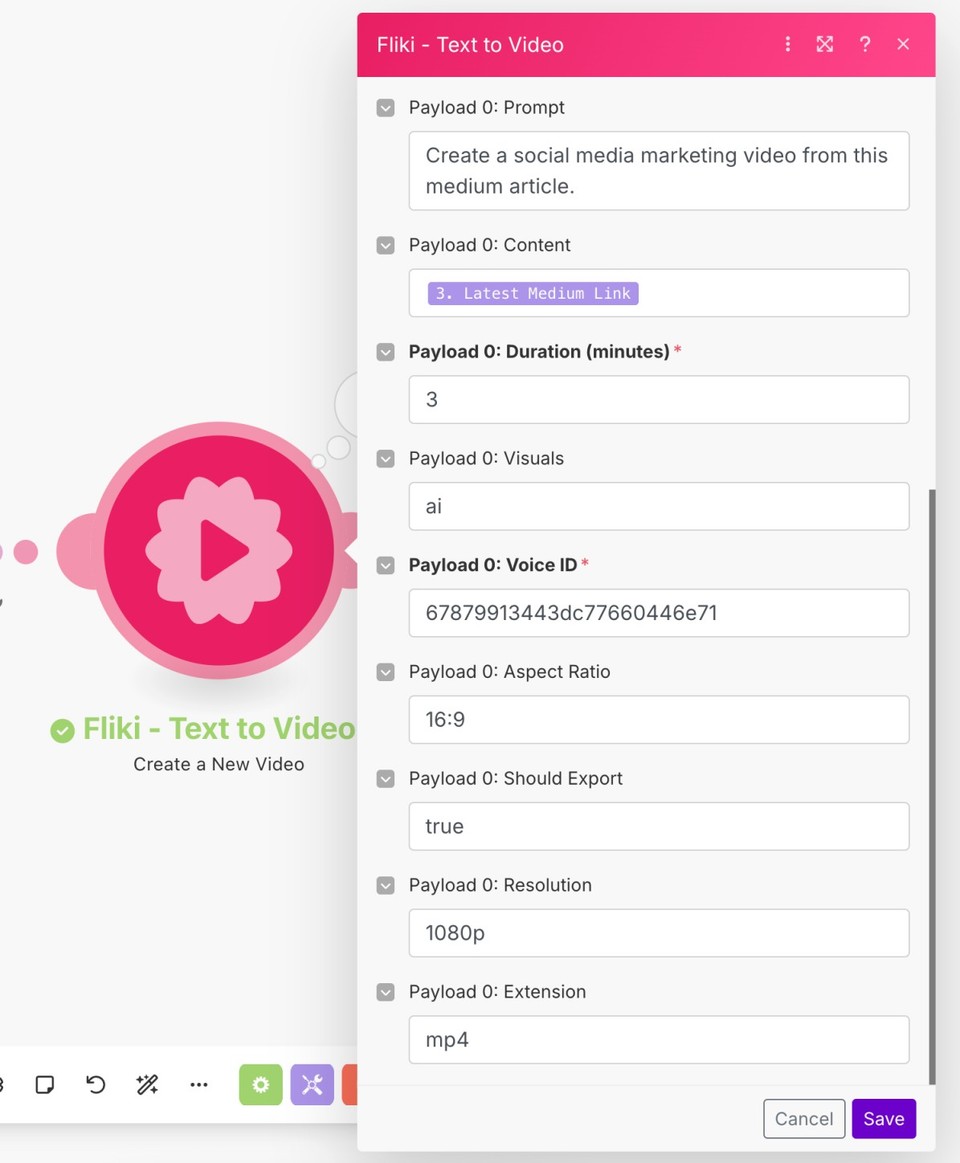Click the Voice ID input field
This screenshot has width=960, height=1163.
click(x=659, y=613)
